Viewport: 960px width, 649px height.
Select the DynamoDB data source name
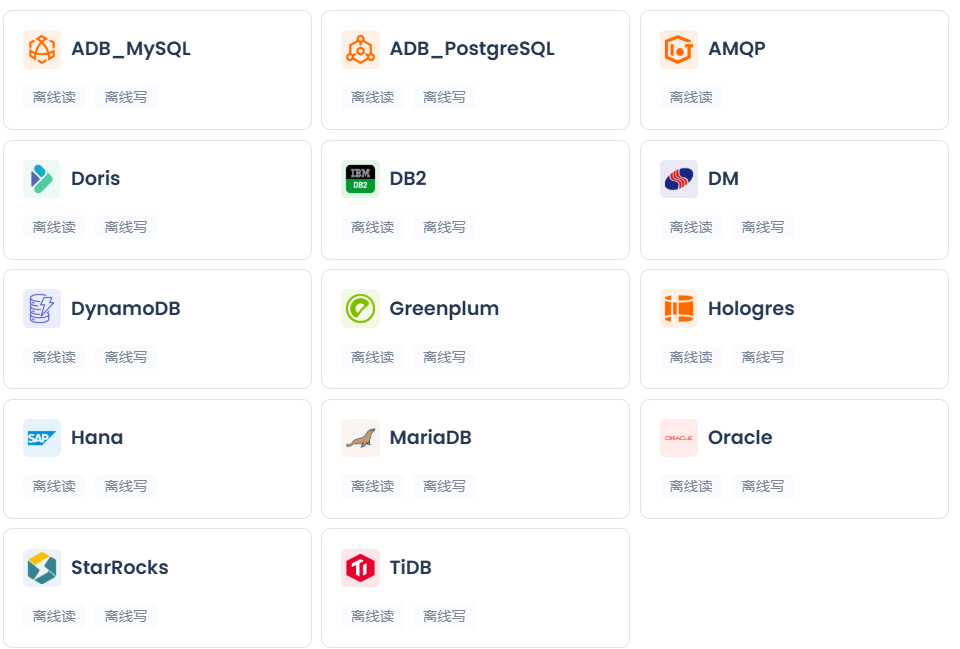[126, 309]
